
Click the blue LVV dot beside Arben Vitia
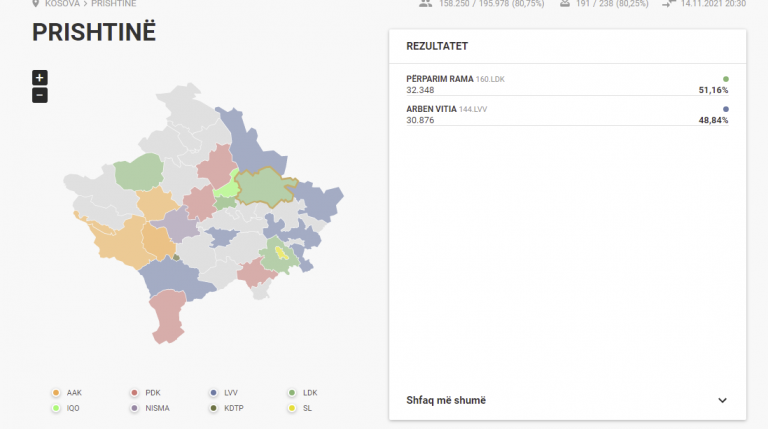(x=726, y=109)
